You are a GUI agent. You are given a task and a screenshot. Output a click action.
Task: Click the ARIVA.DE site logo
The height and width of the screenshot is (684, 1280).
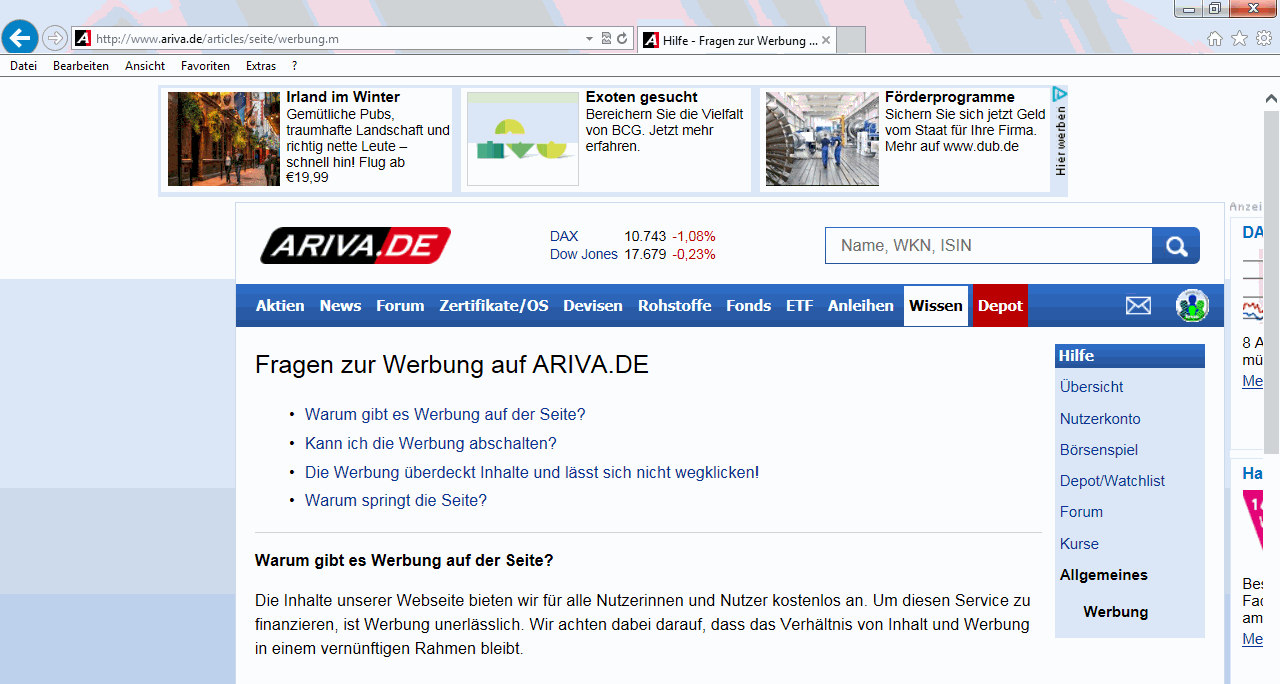(x=355, y=245)
